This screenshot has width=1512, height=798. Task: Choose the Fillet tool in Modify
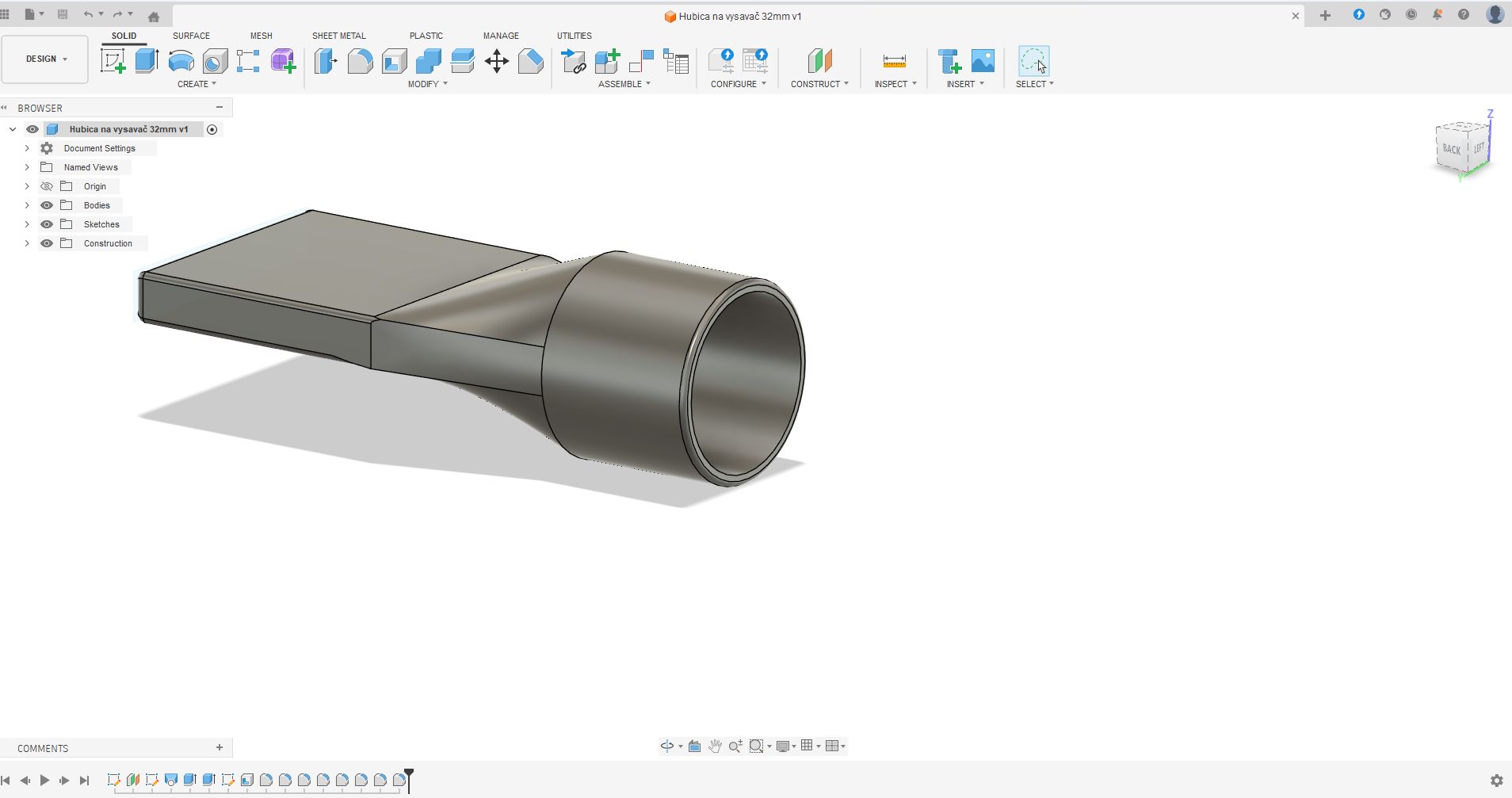pyautogui.click(x=360, y=61)
